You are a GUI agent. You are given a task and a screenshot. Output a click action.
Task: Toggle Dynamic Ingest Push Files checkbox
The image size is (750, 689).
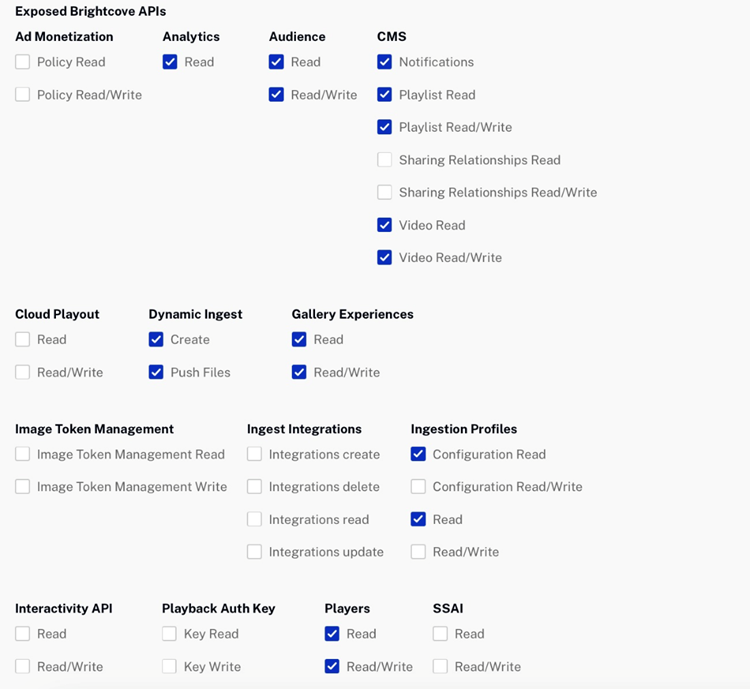point(156,372)
